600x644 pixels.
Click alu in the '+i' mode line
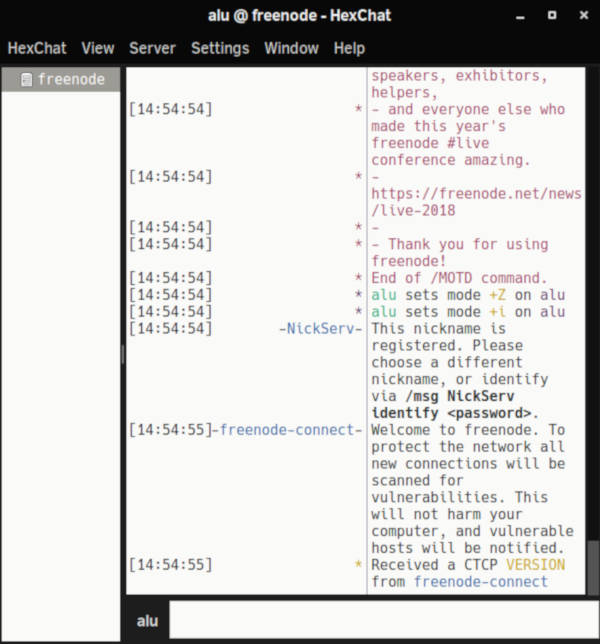(x=384, y=312)
